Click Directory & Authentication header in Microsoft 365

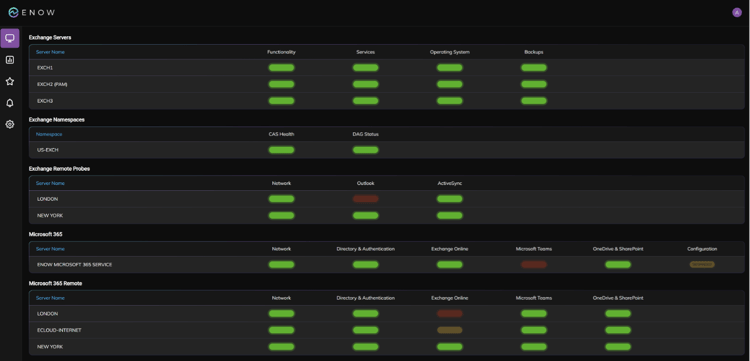click(365, 249)
